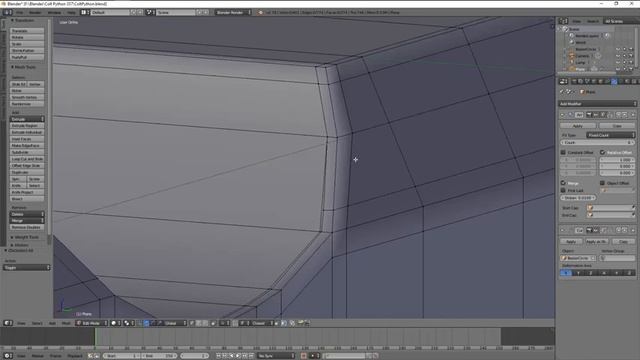Select the X deformation axis button
Image resolution: width=640 pixels, height=360 pixels.
566,273
